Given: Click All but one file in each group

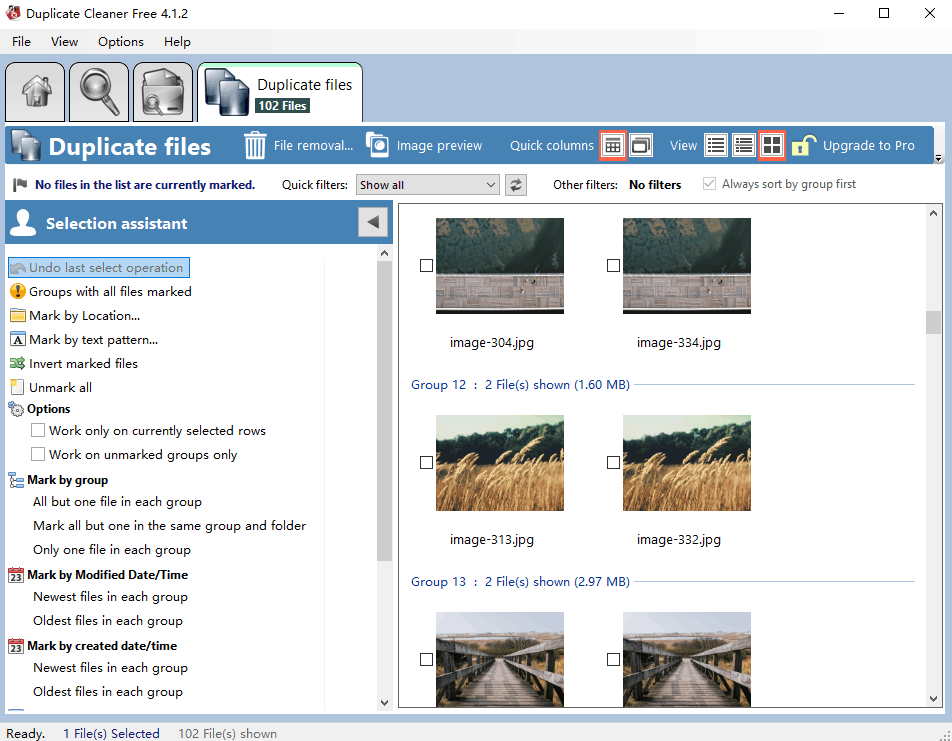Looking at the screenshot, I should (117, 502).
